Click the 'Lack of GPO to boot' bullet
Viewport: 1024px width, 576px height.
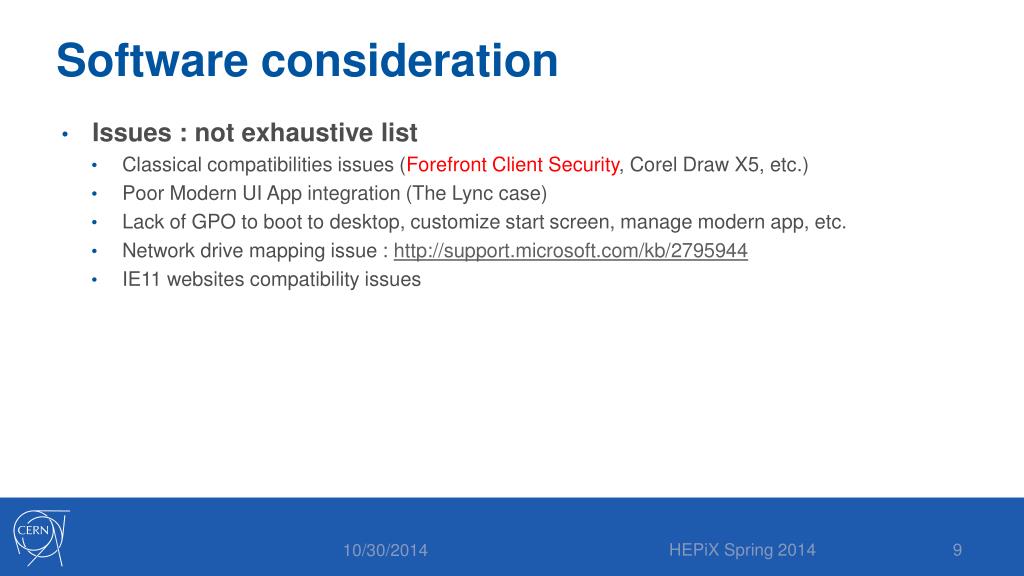tap(484, 222)
